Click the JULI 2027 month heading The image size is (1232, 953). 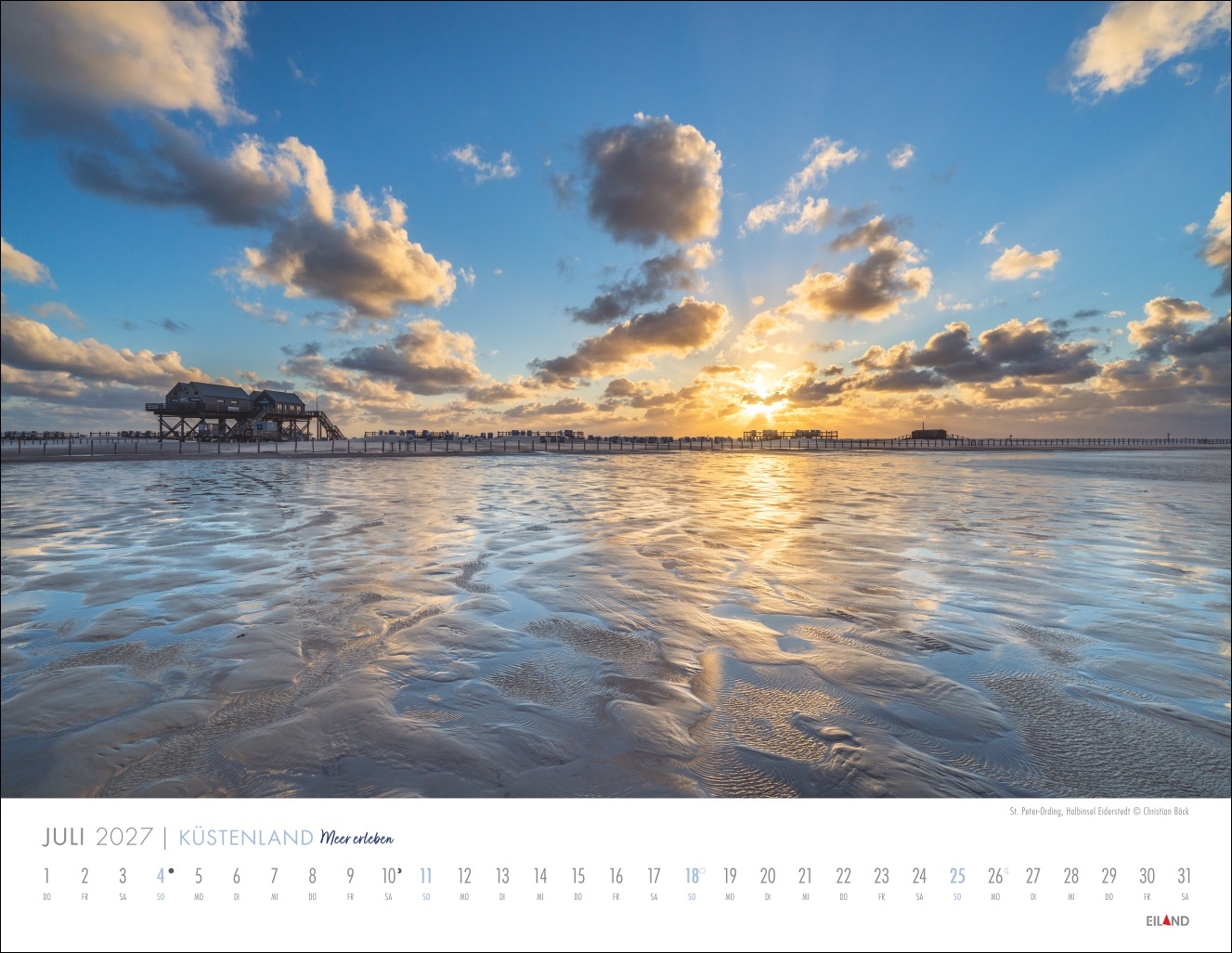pyautogui.click(x=97, y=837)
